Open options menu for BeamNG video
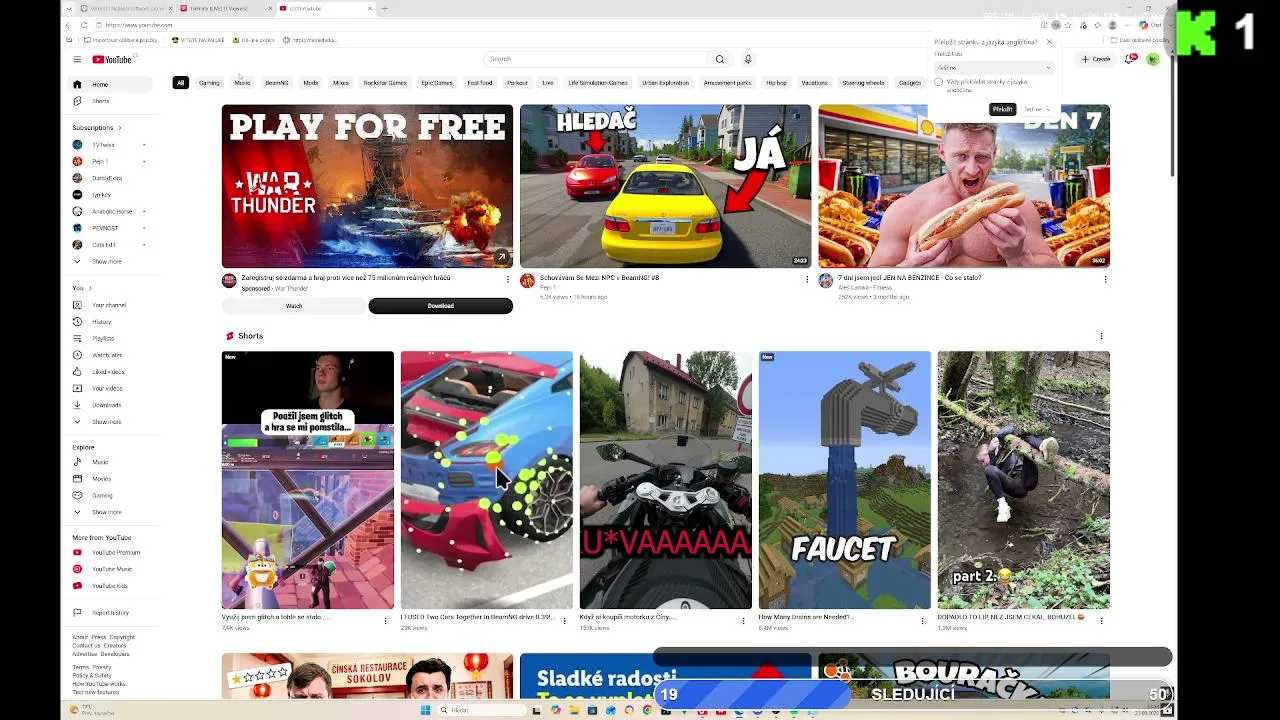The image size is (1280, 720). tap(807, 279)
